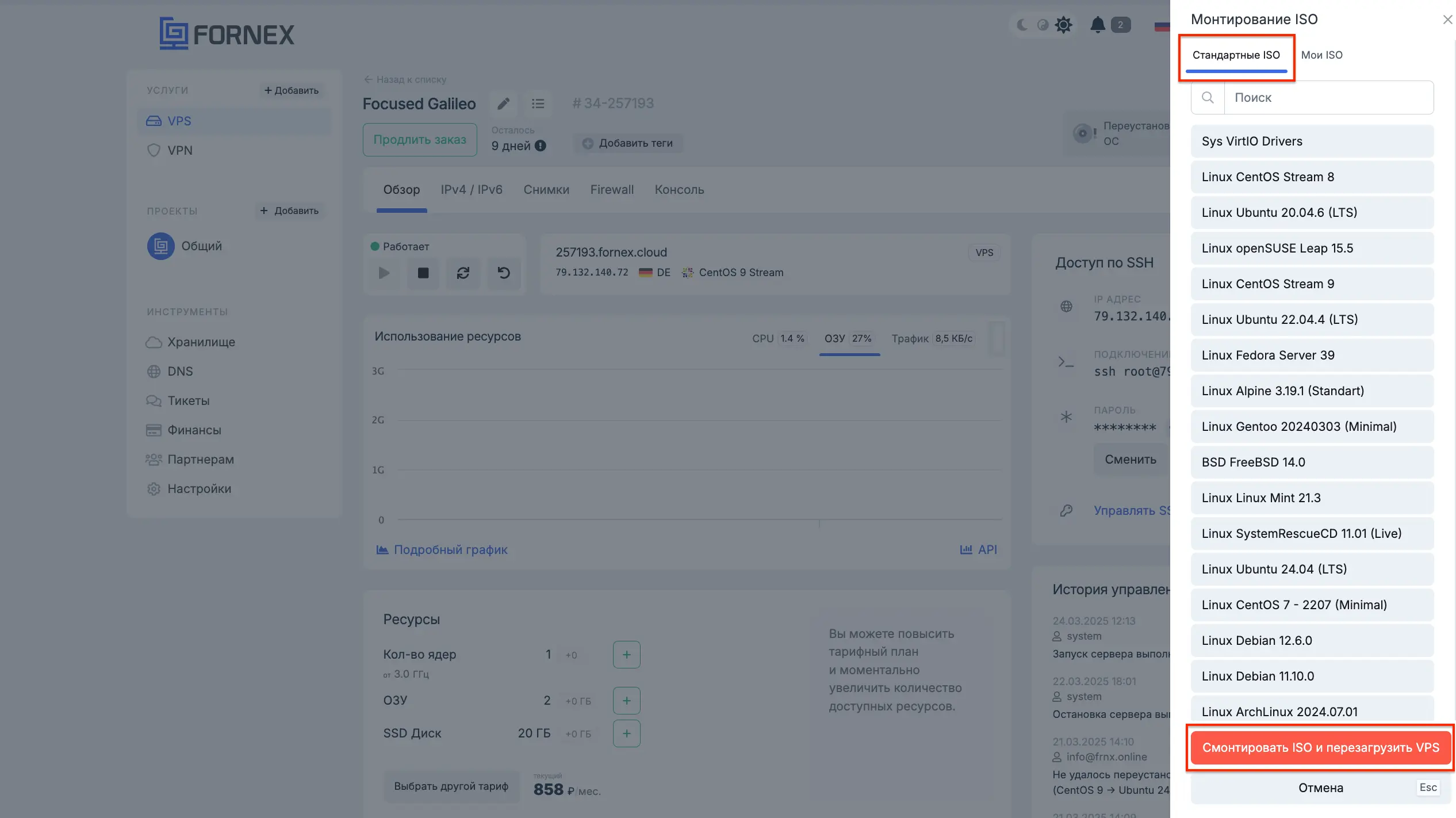Switch to IPv4 / IPv6 tab
1456x818 pixels.
pyautogui.click(x=472, y=190)
